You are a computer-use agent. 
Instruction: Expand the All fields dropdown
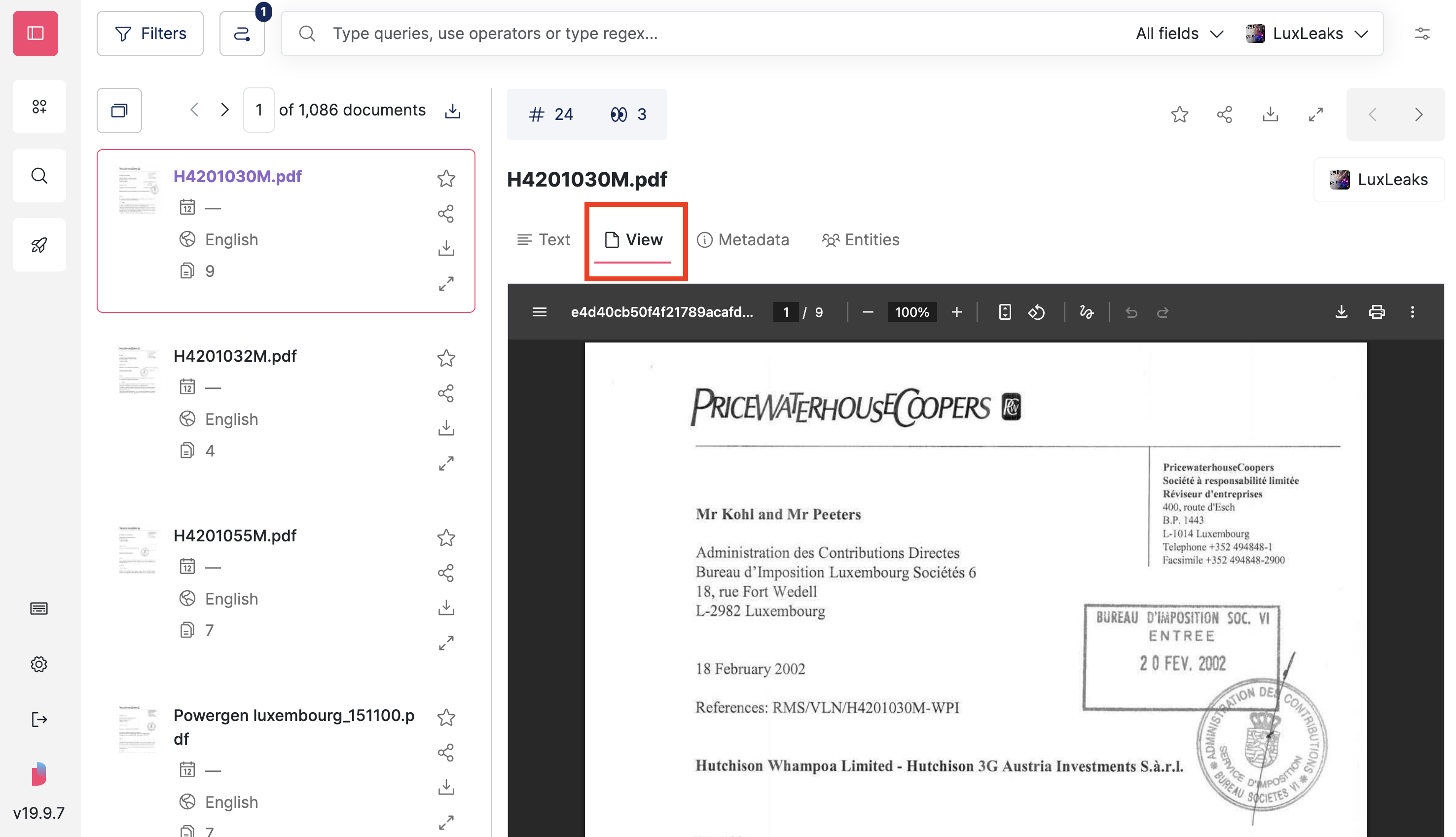1179,34
